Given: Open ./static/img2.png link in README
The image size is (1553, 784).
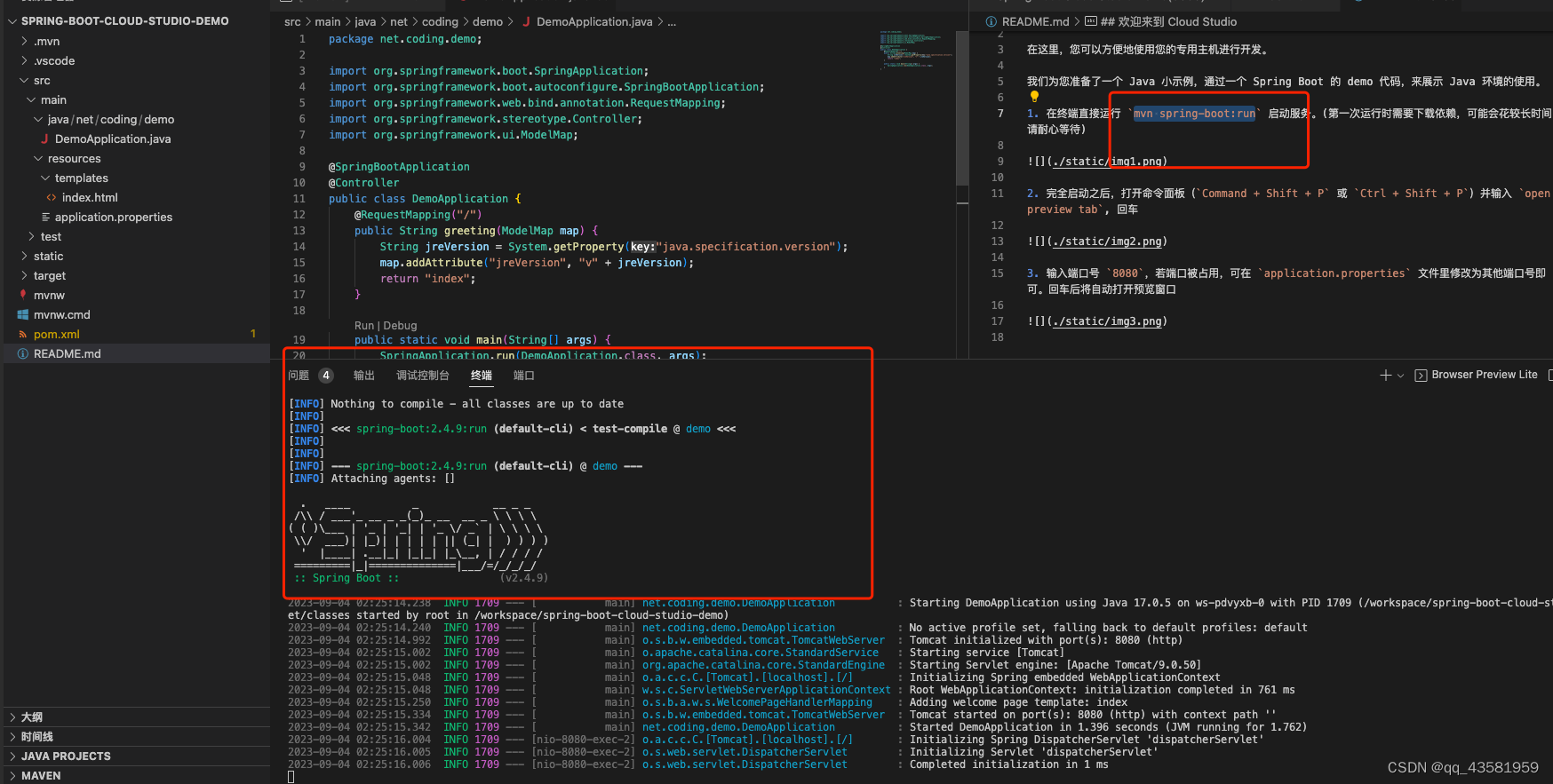Looking at the screenshot, I should point(1108,242).
